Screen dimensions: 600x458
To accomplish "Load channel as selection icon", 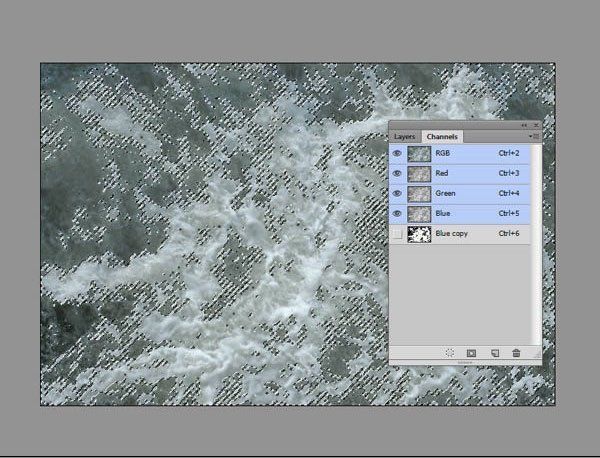I will (x=450, y=353).
